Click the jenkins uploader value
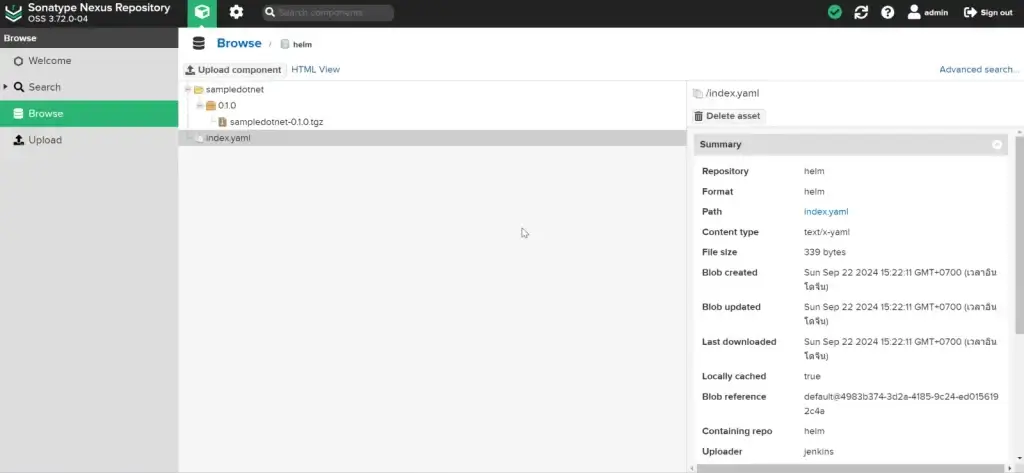 (818, 451)
